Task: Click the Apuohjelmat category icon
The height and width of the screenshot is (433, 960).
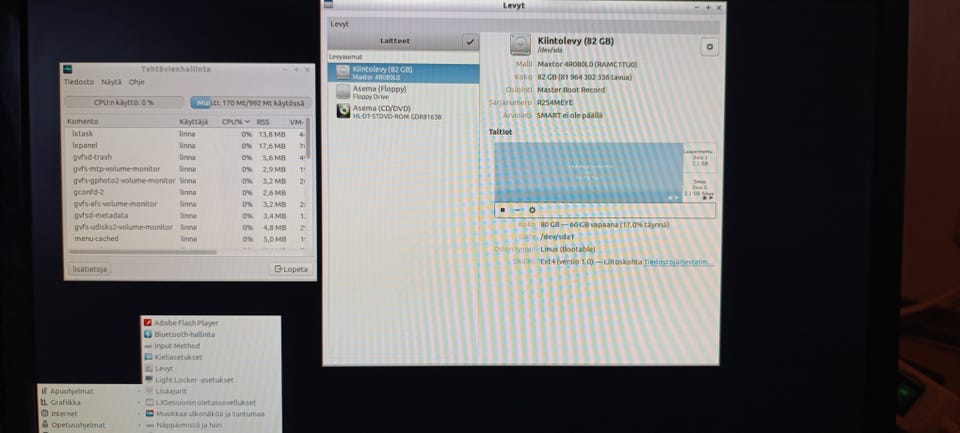Action: tap(44, 391)
